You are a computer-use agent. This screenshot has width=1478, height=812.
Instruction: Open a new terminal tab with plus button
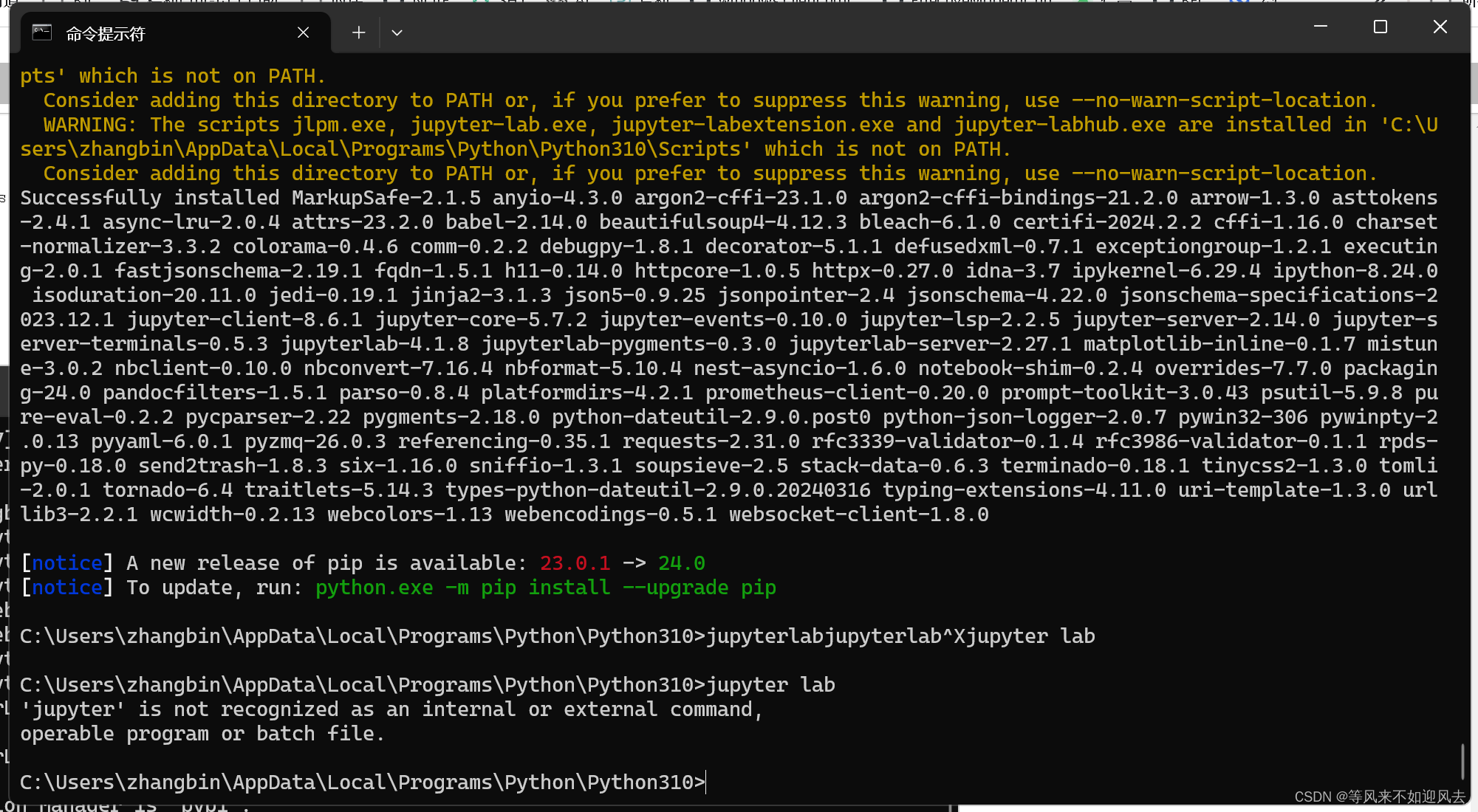coord(358,32)
